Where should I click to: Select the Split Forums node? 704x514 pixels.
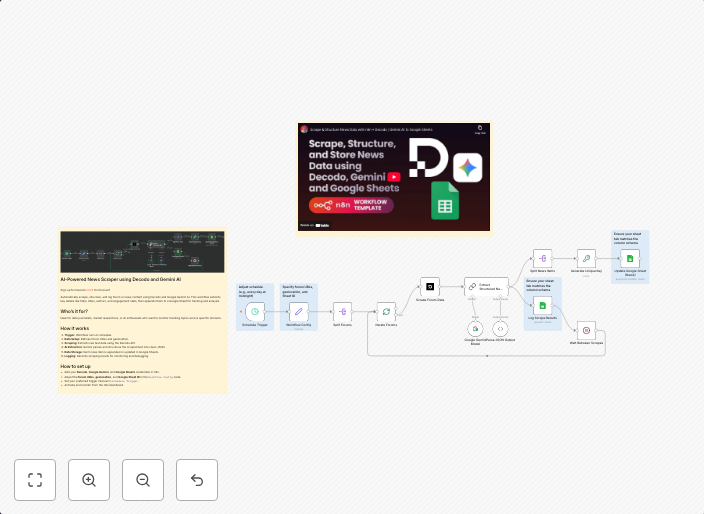(x=343, y=312)
